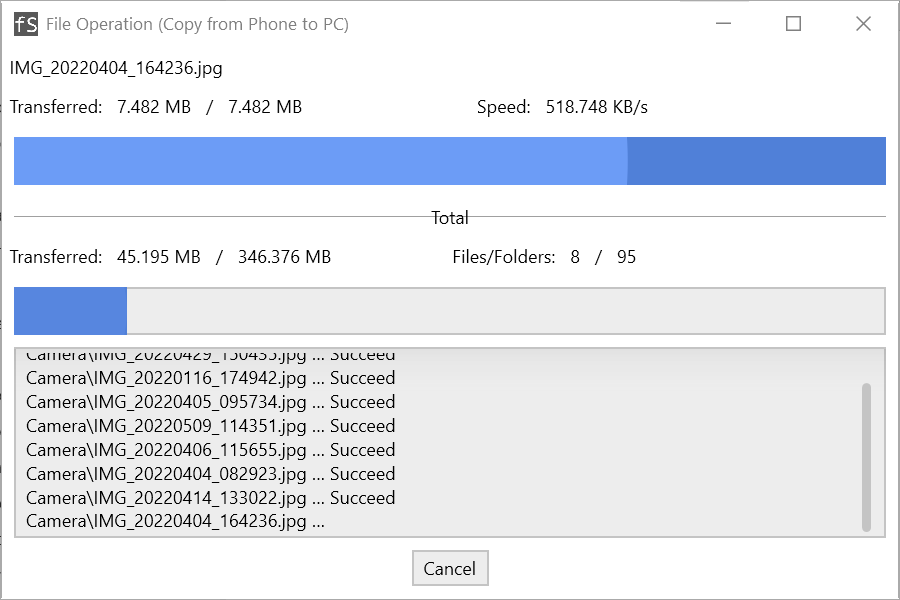Select log entry IMG_20220116_174942.jpg
Viewport: 900px width, 600px height.
click(211, 378)
